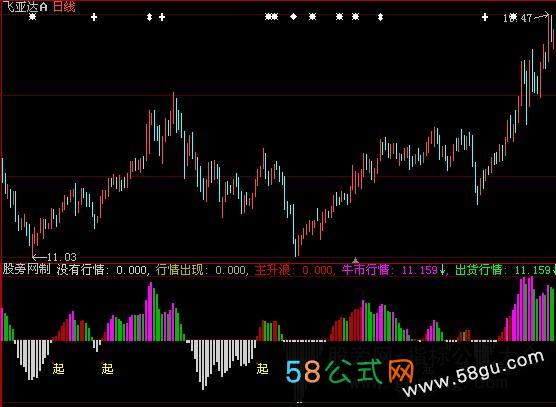556x407 pixels.
Task: Click the arrow pointing to the highest candle
Action: [x=541, y=16]
